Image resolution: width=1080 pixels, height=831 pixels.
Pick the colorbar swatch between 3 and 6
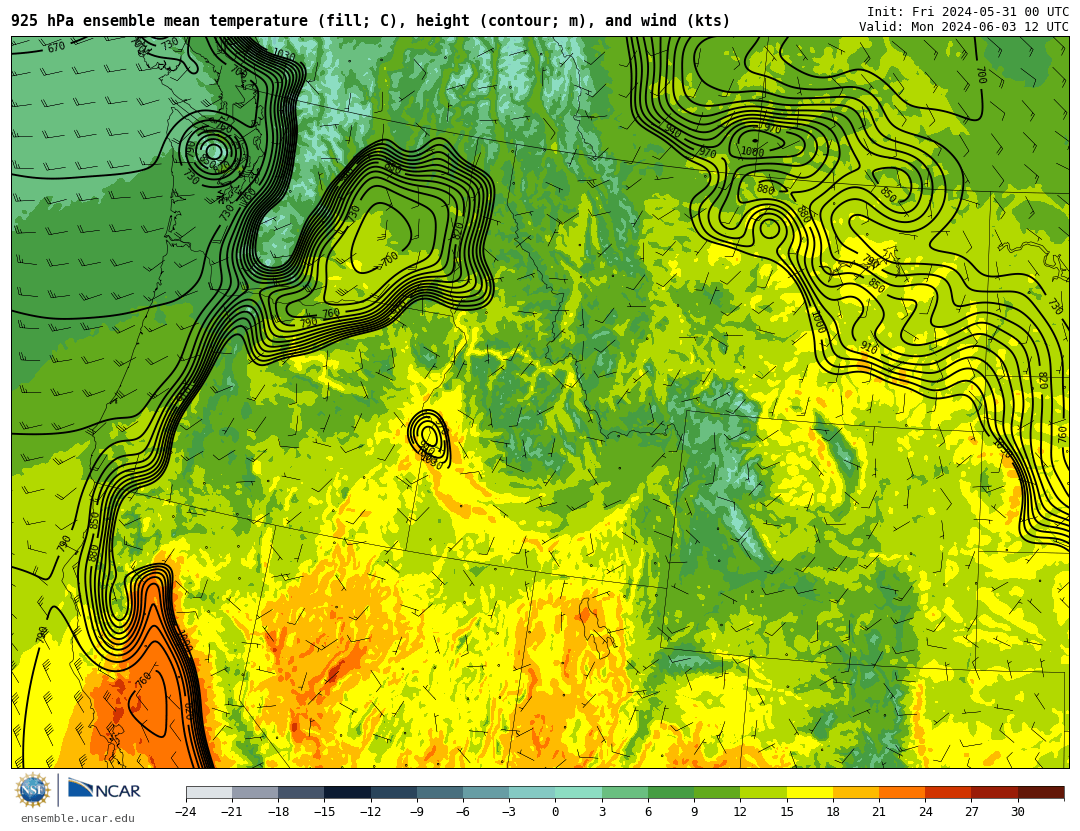coord(625,792)
